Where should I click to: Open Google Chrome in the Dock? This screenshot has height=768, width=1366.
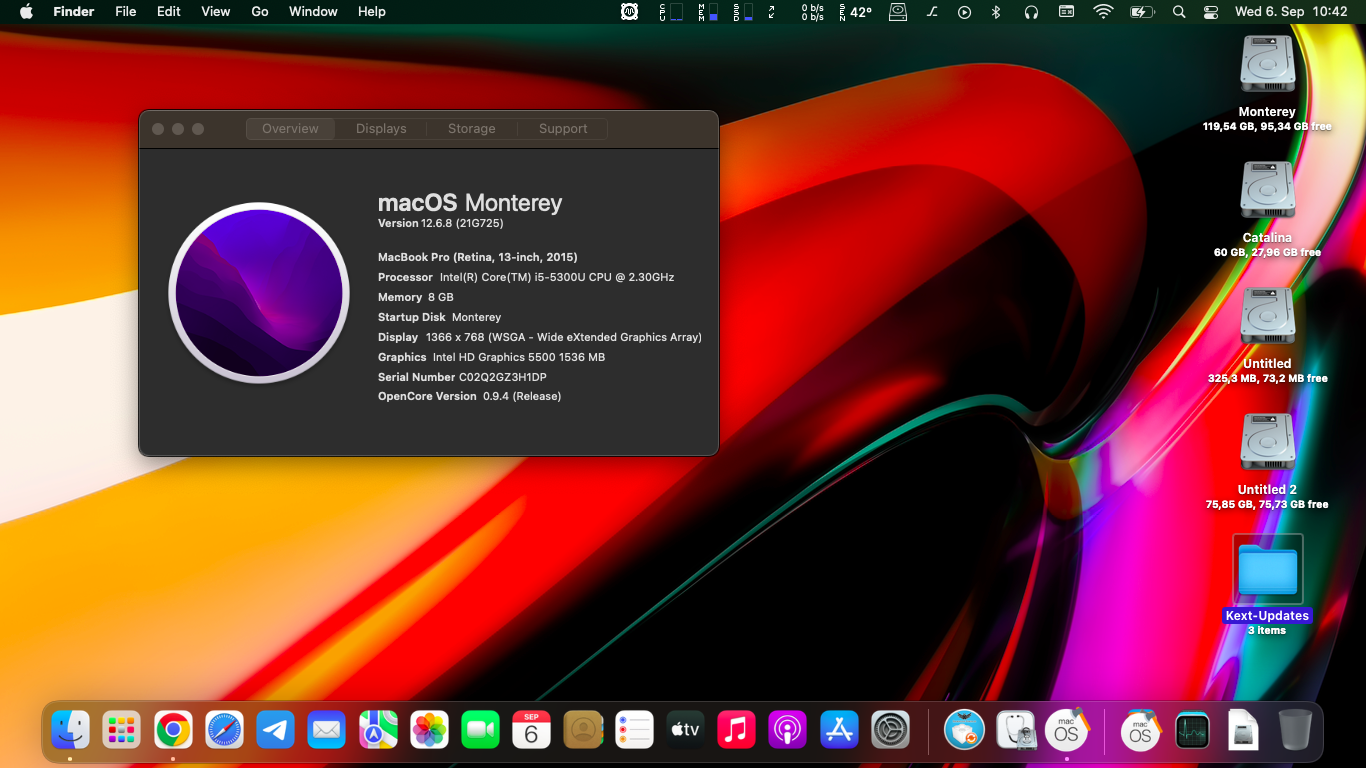172,730
